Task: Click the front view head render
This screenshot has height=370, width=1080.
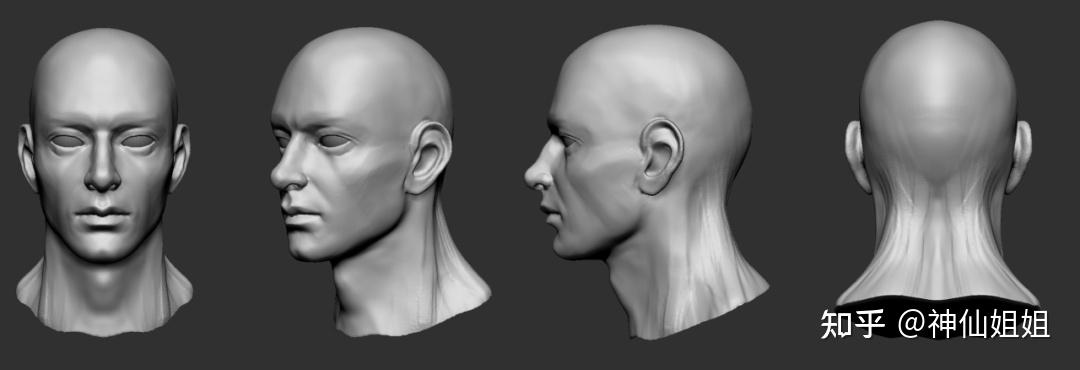Action: [104, 182]
